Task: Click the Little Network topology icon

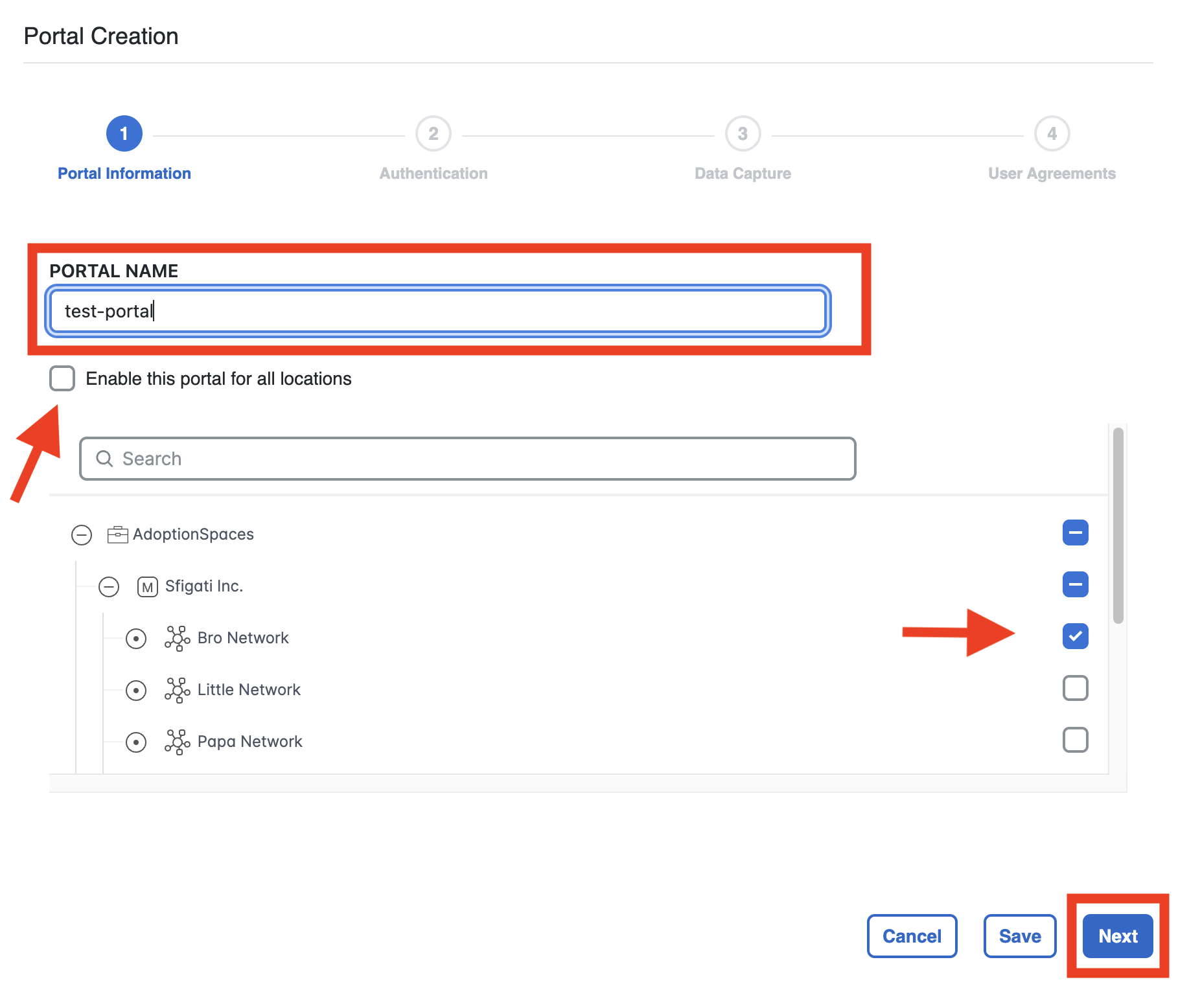Action: click(x=177, y=691)
